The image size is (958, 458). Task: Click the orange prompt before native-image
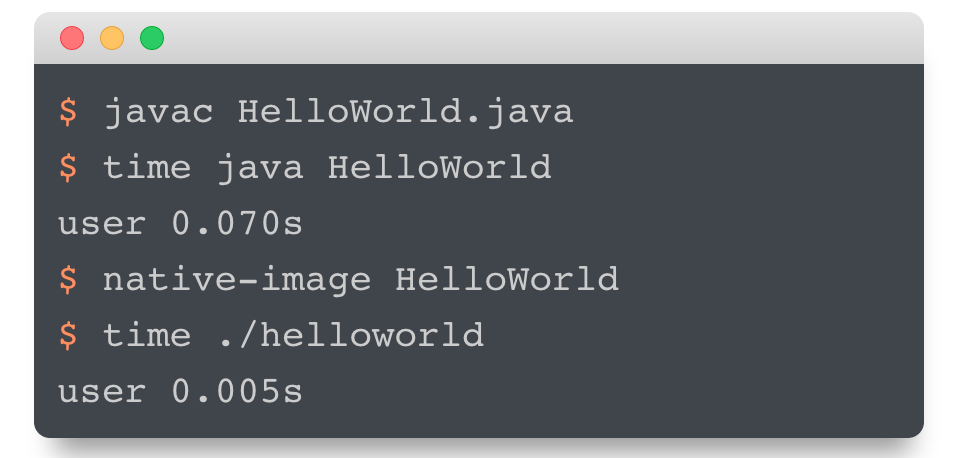[x=68, y=279]
